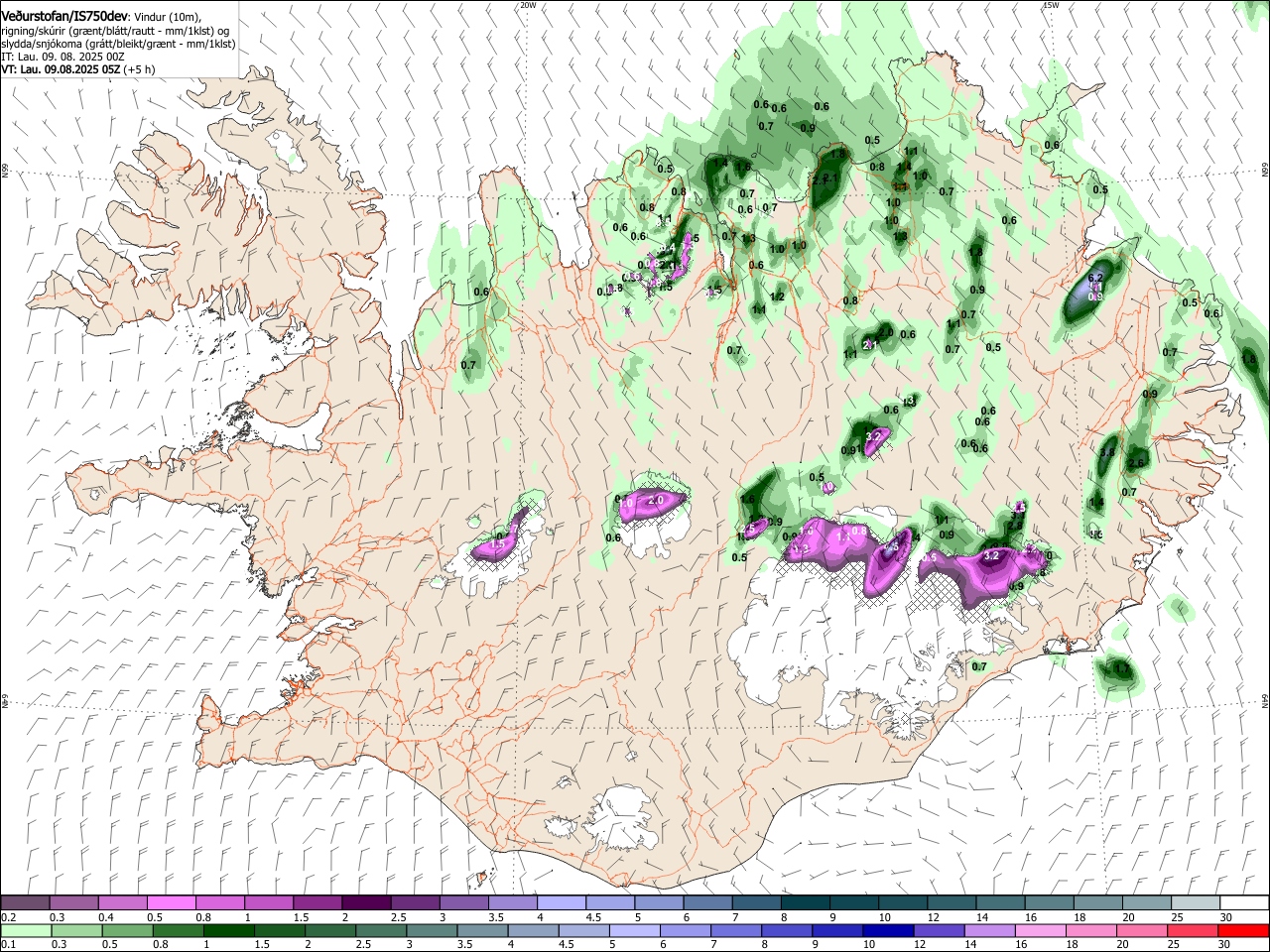Click the upper legend swatch labeled 18

(1098, 903)
